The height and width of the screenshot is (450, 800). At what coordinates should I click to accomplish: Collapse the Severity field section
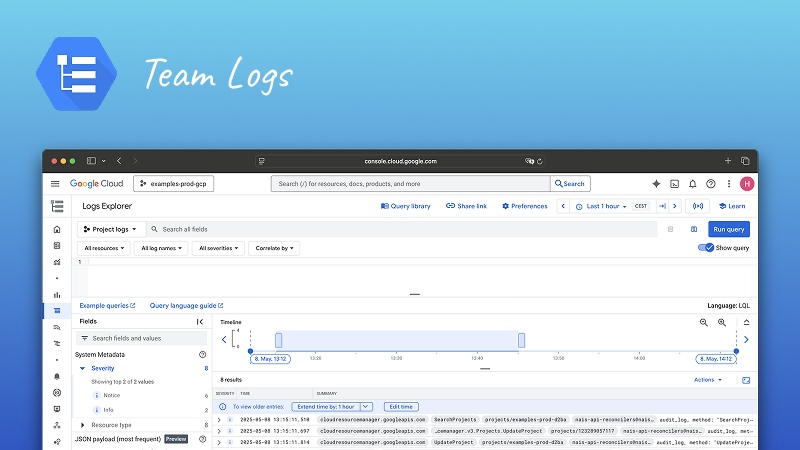83,368
